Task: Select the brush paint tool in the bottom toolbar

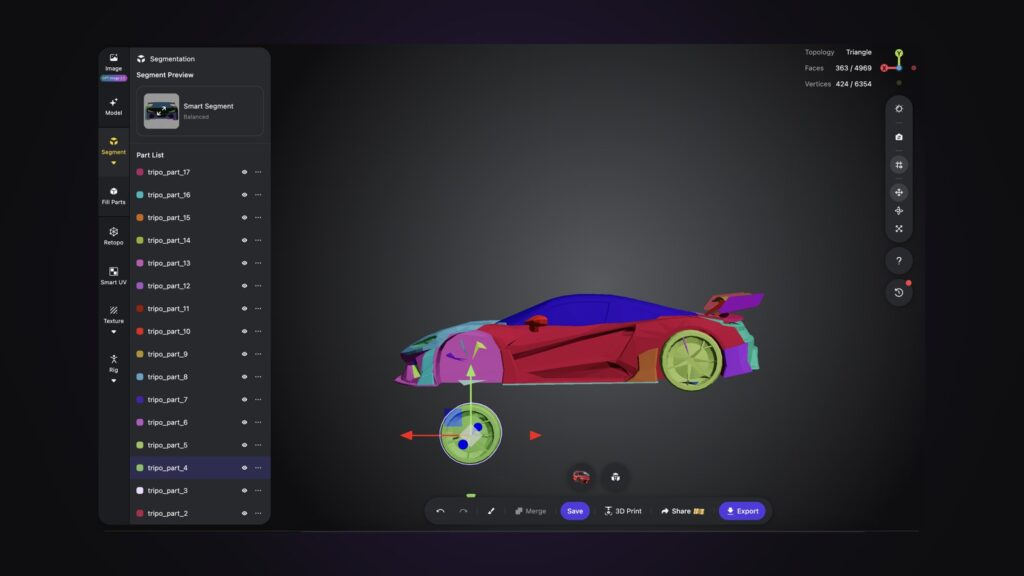Action: coord(491,511)
